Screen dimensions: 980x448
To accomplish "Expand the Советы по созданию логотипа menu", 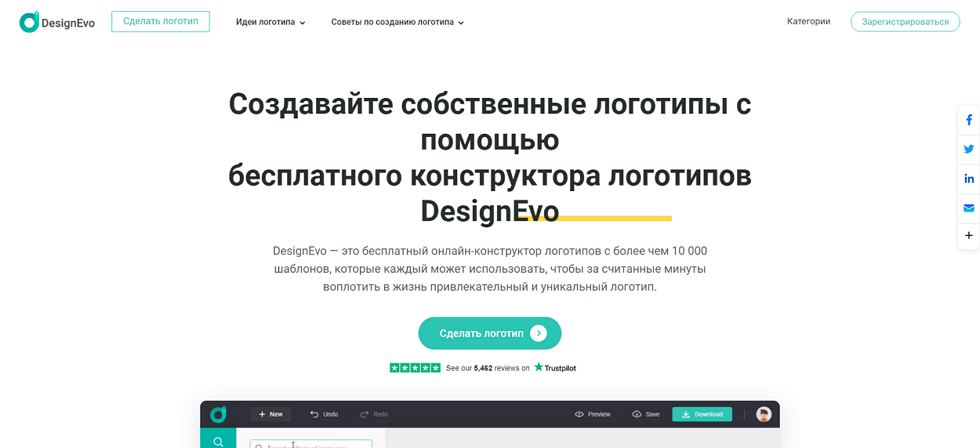I will (398, 22).
